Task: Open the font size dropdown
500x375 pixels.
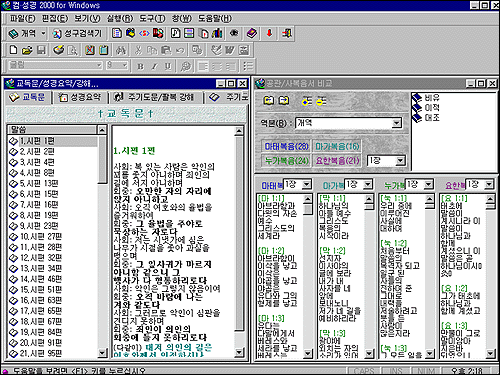Action: click(125, 65)
